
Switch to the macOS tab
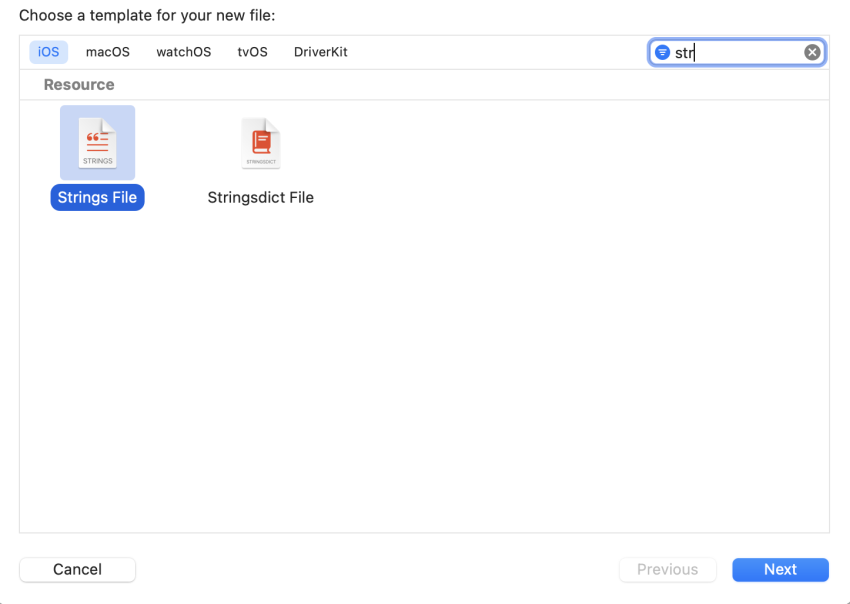[x=107, y=51]
